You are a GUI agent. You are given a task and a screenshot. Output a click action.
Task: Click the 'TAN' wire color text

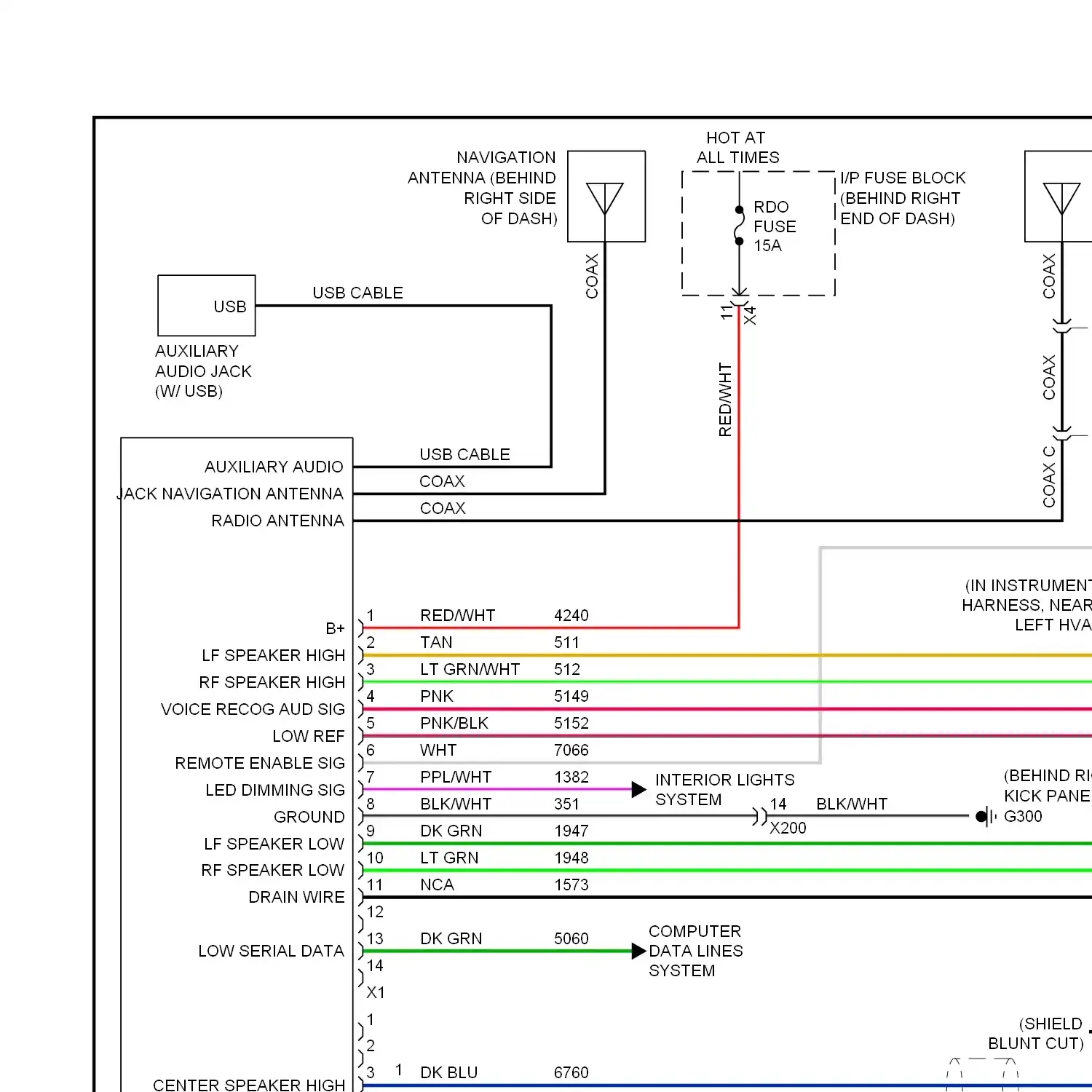click(436, 642)
